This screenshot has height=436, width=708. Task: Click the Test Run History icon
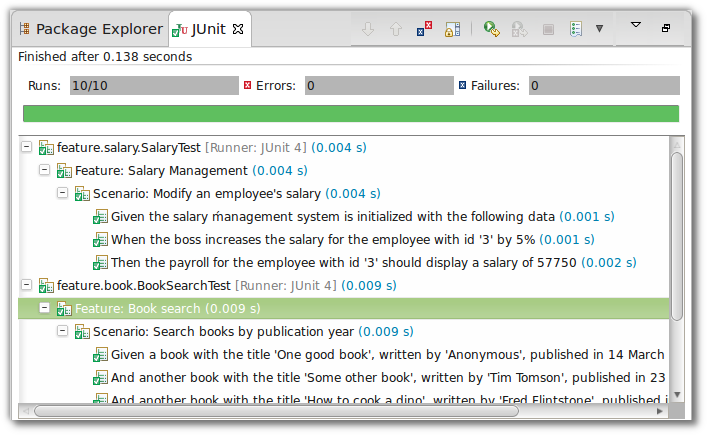coord(575,29)
